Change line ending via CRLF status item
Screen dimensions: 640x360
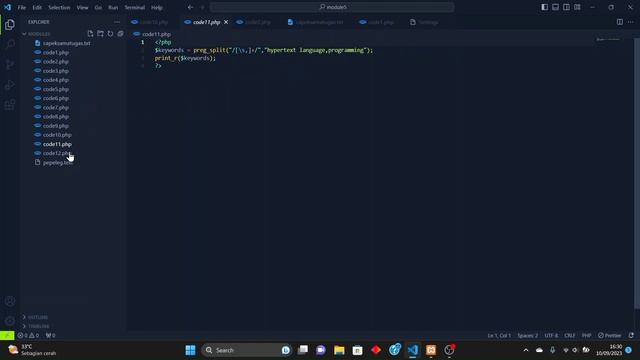tap(570, 336)
